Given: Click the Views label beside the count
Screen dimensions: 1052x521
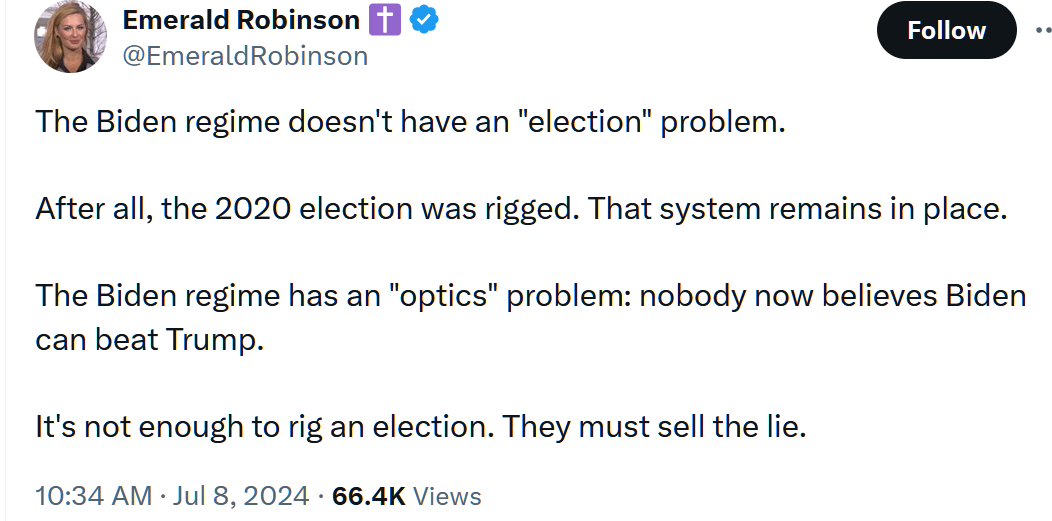Looking at the screenshot, I should point(447,496).
